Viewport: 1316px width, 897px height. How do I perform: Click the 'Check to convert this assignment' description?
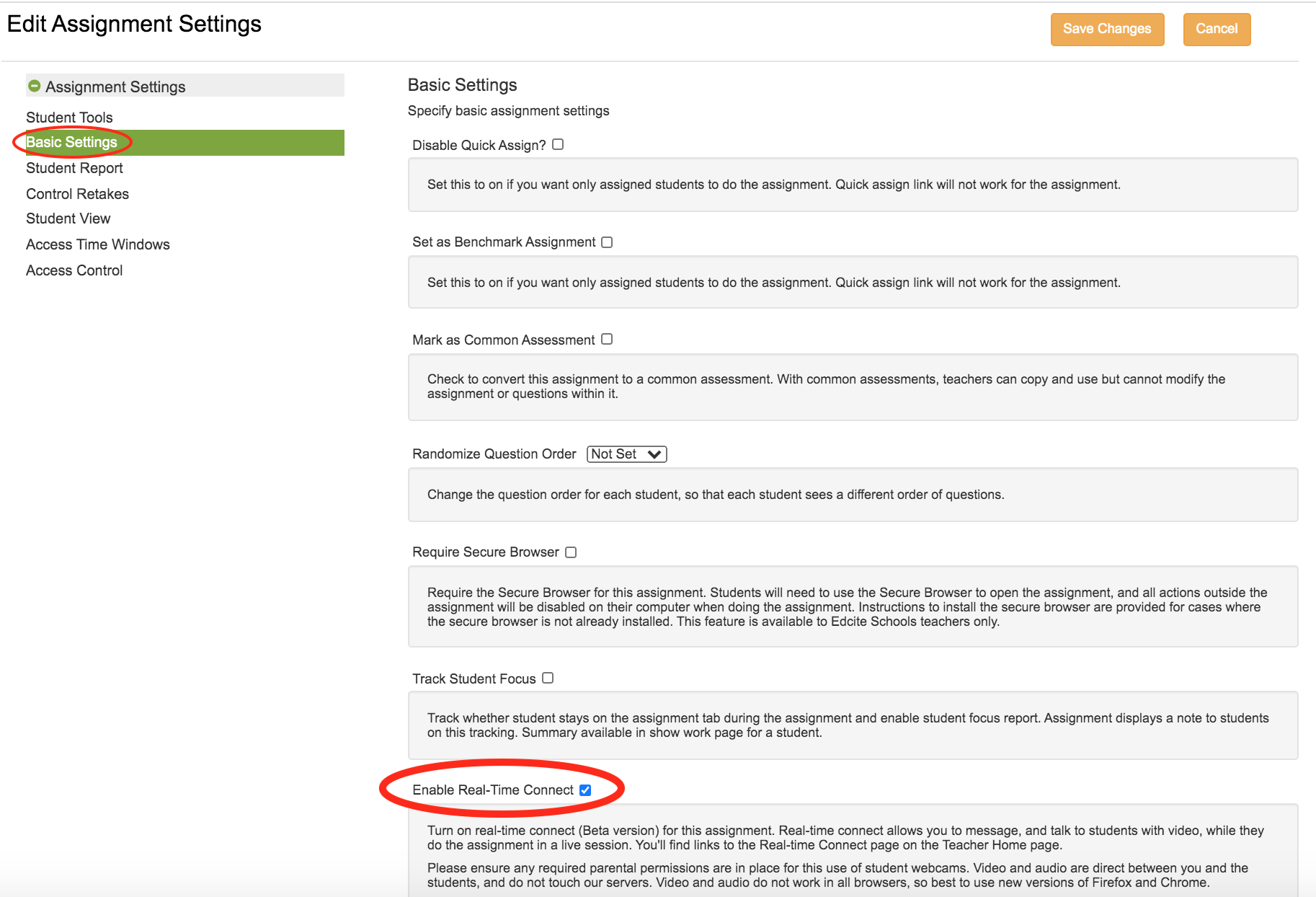point(826,386)
